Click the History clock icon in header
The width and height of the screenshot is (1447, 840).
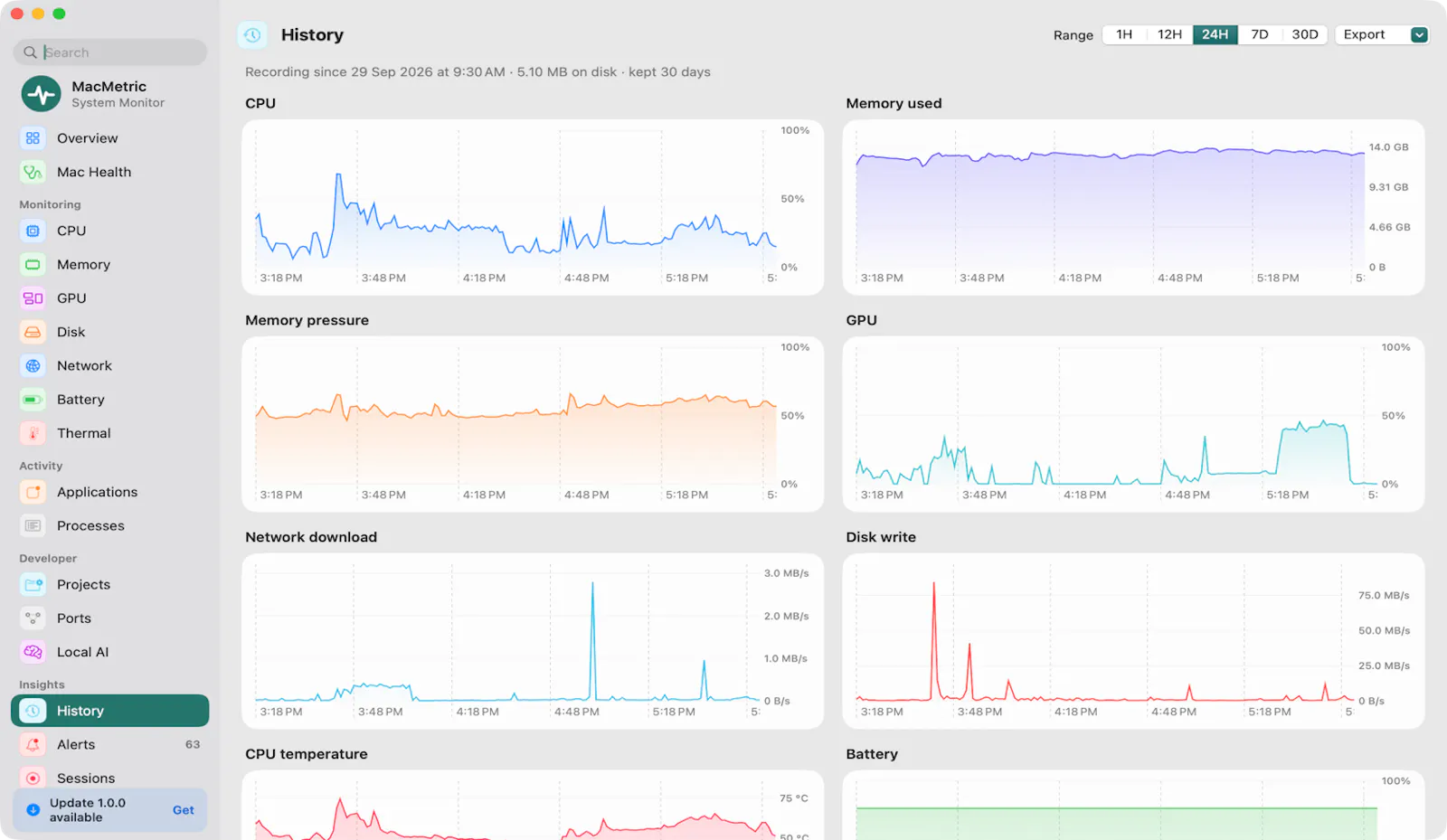[252, 35]
